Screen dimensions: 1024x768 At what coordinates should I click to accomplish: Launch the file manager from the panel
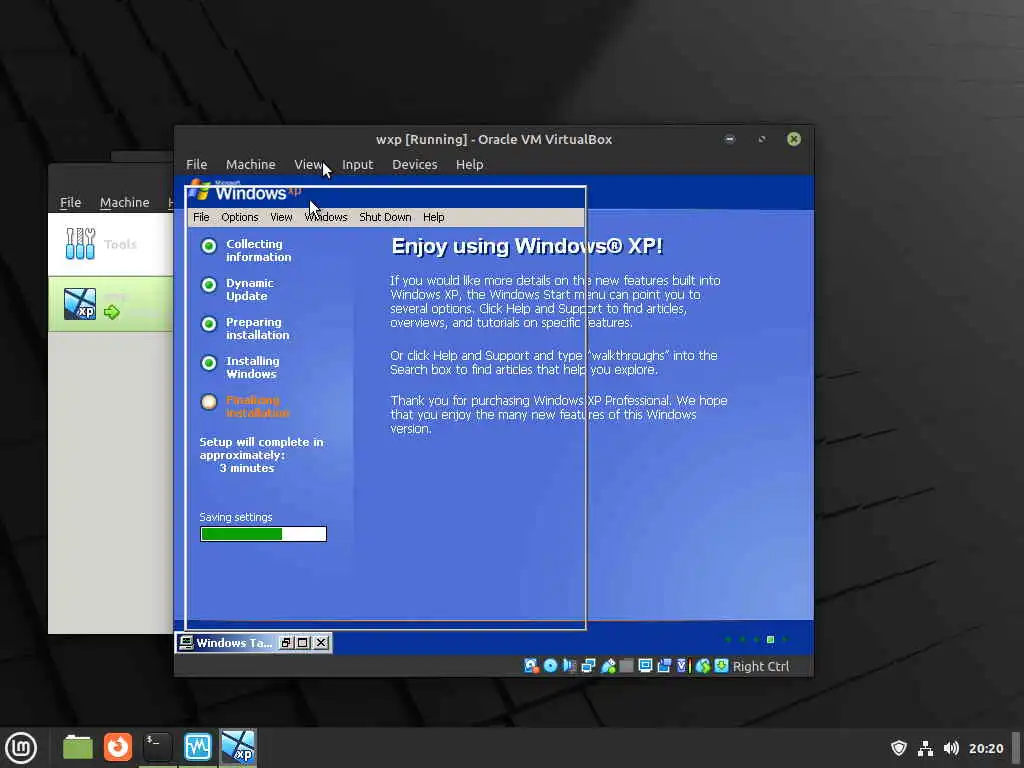(78, 748)
